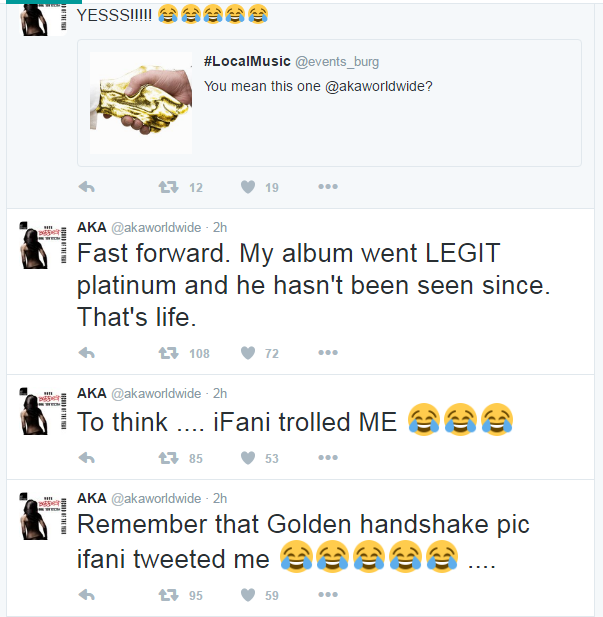Reply to the 'iFani trolled ME' tweet
Screen dimensions: 603x617
point(86,458)
